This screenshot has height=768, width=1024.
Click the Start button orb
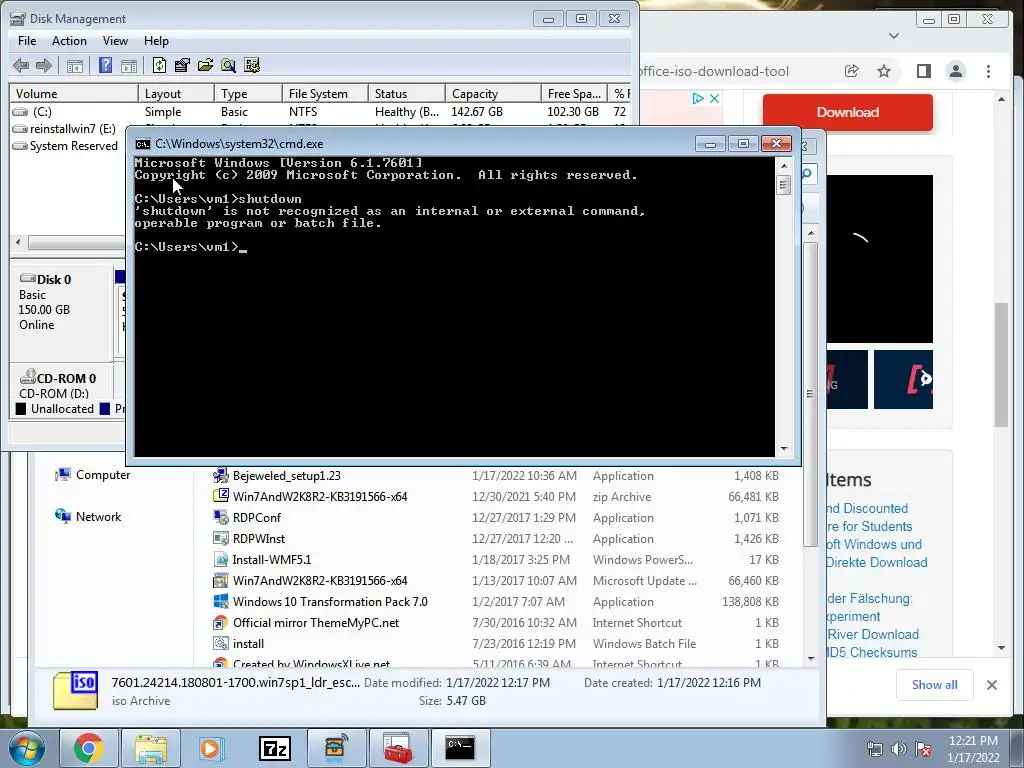tap(27, 748)
